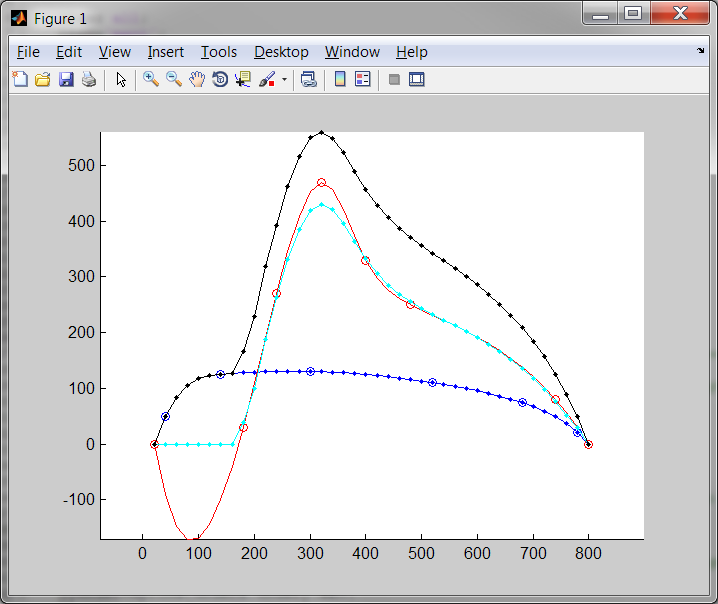718x604 pixels.
Task: Click the New Figure icon
Action: pos(20,79)
